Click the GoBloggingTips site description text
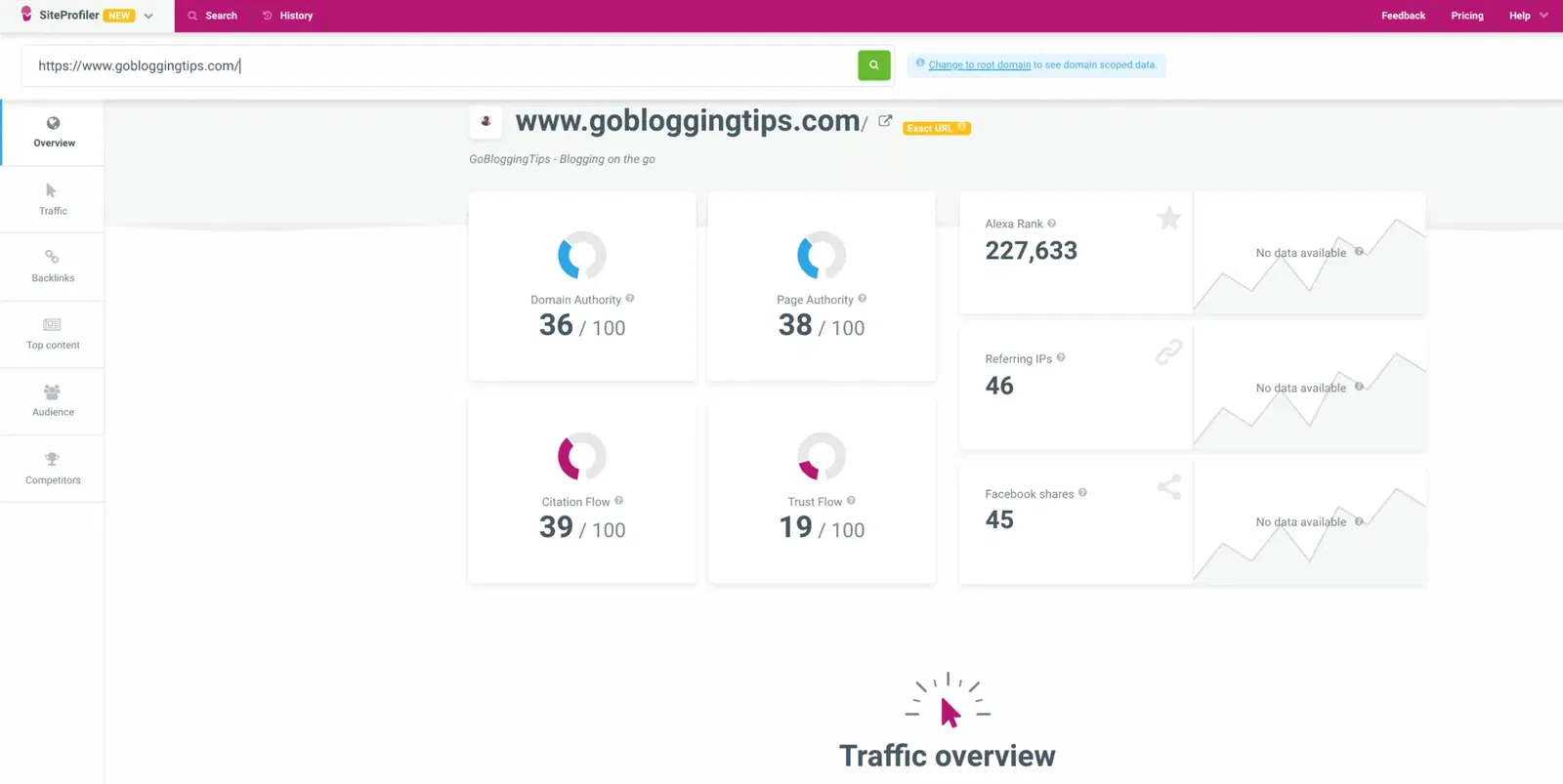Image resolution: width=1563 pixels, height=784 pixels. [562, 159]
